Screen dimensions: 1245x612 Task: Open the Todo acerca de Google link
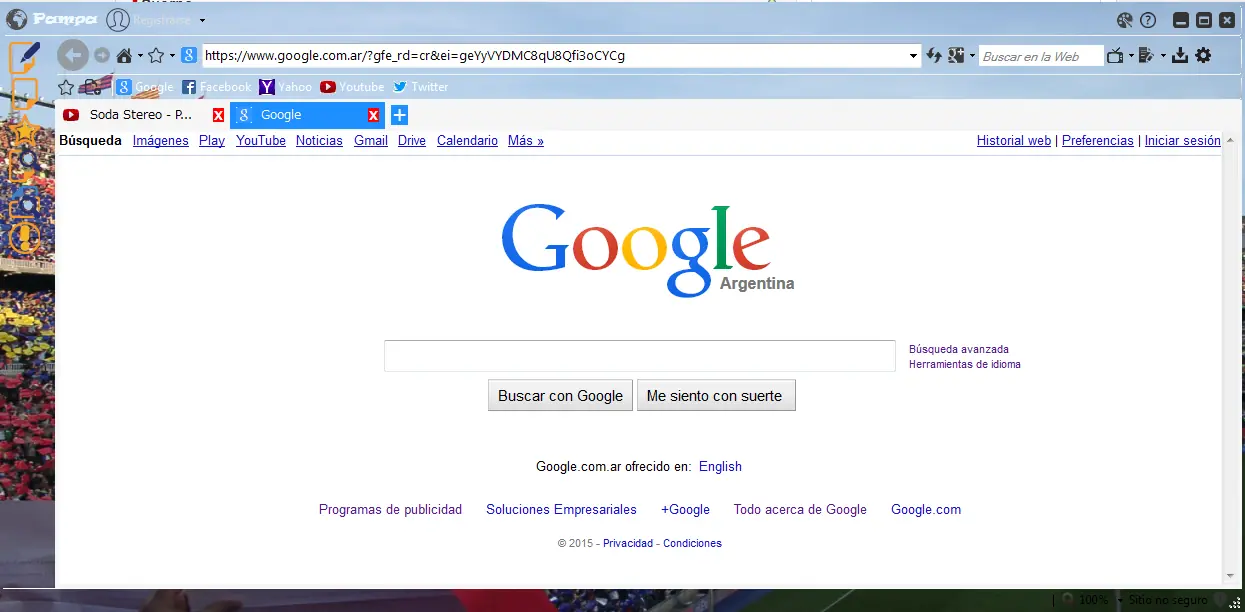click(x=800, y=509)
